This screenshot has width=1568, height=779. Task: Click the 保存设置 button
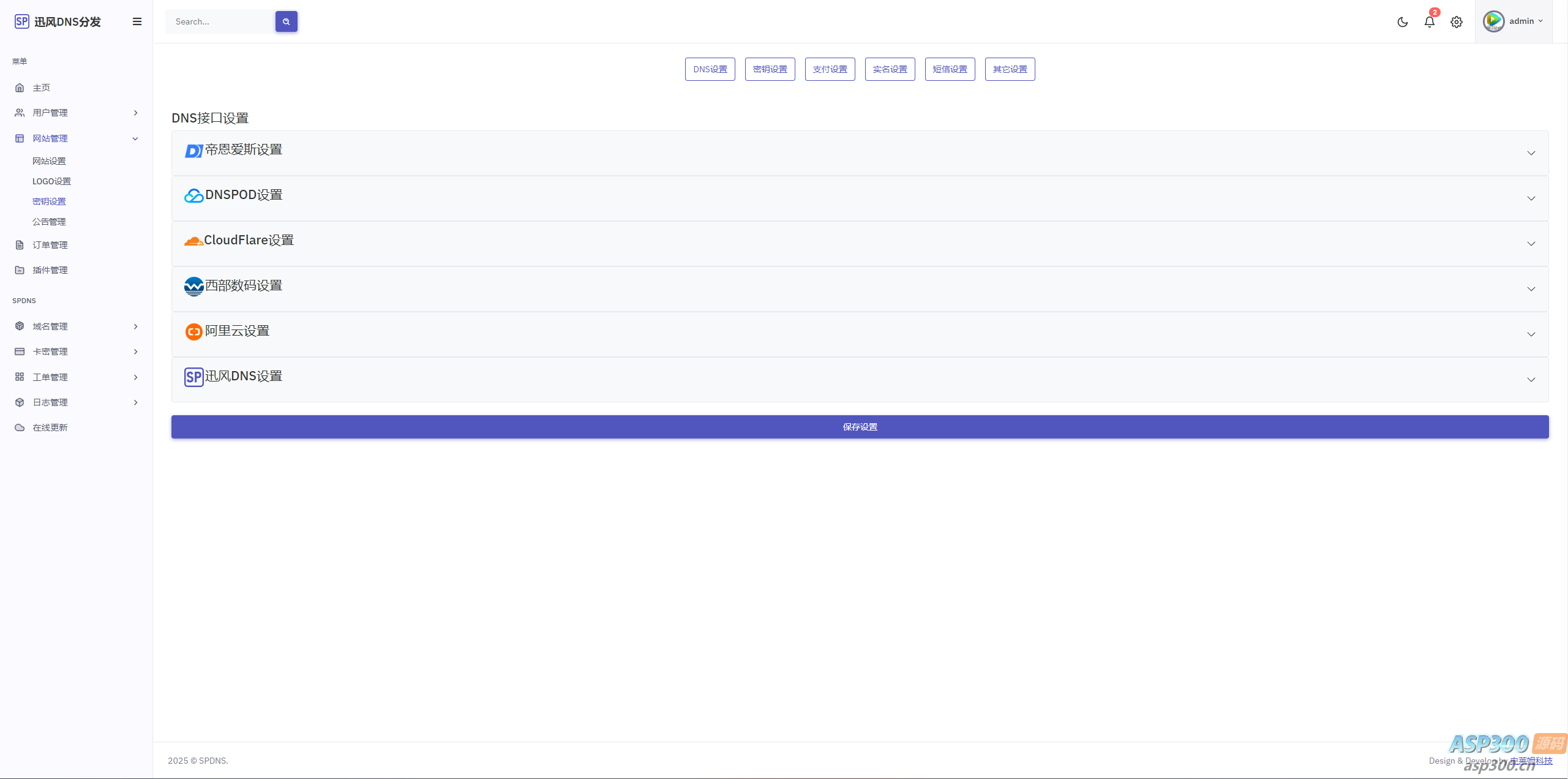(860, 427)
